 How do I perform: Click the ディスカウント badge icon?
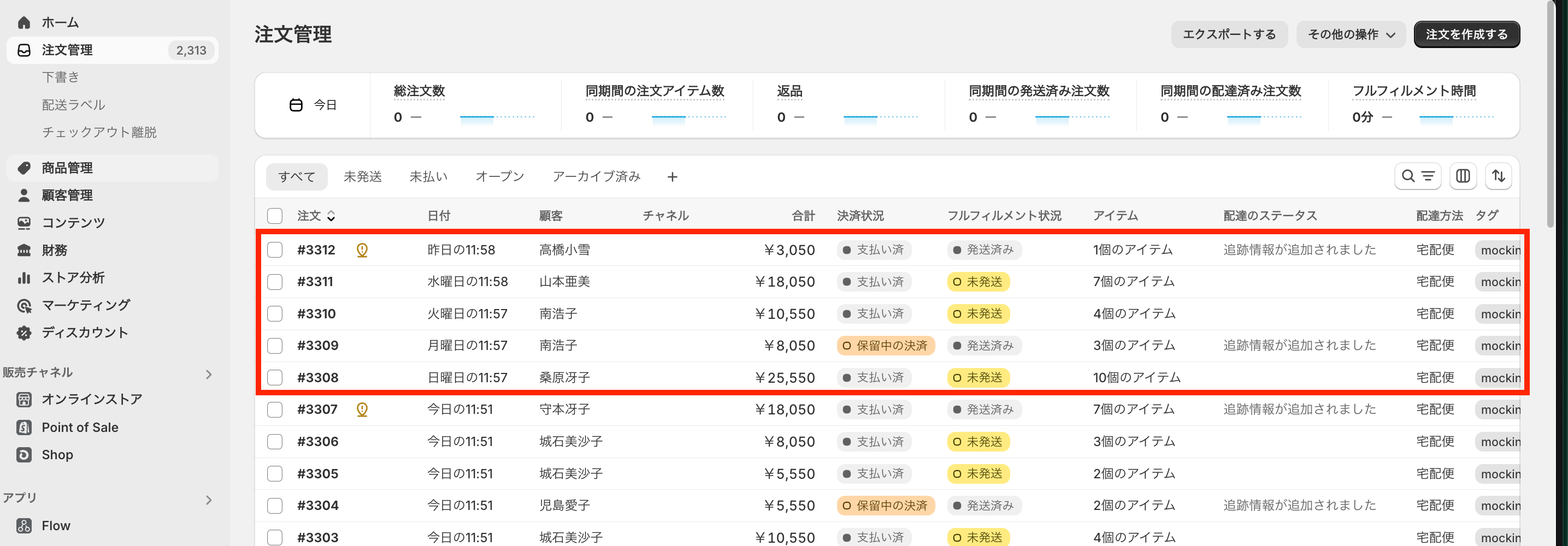(23, 333)
